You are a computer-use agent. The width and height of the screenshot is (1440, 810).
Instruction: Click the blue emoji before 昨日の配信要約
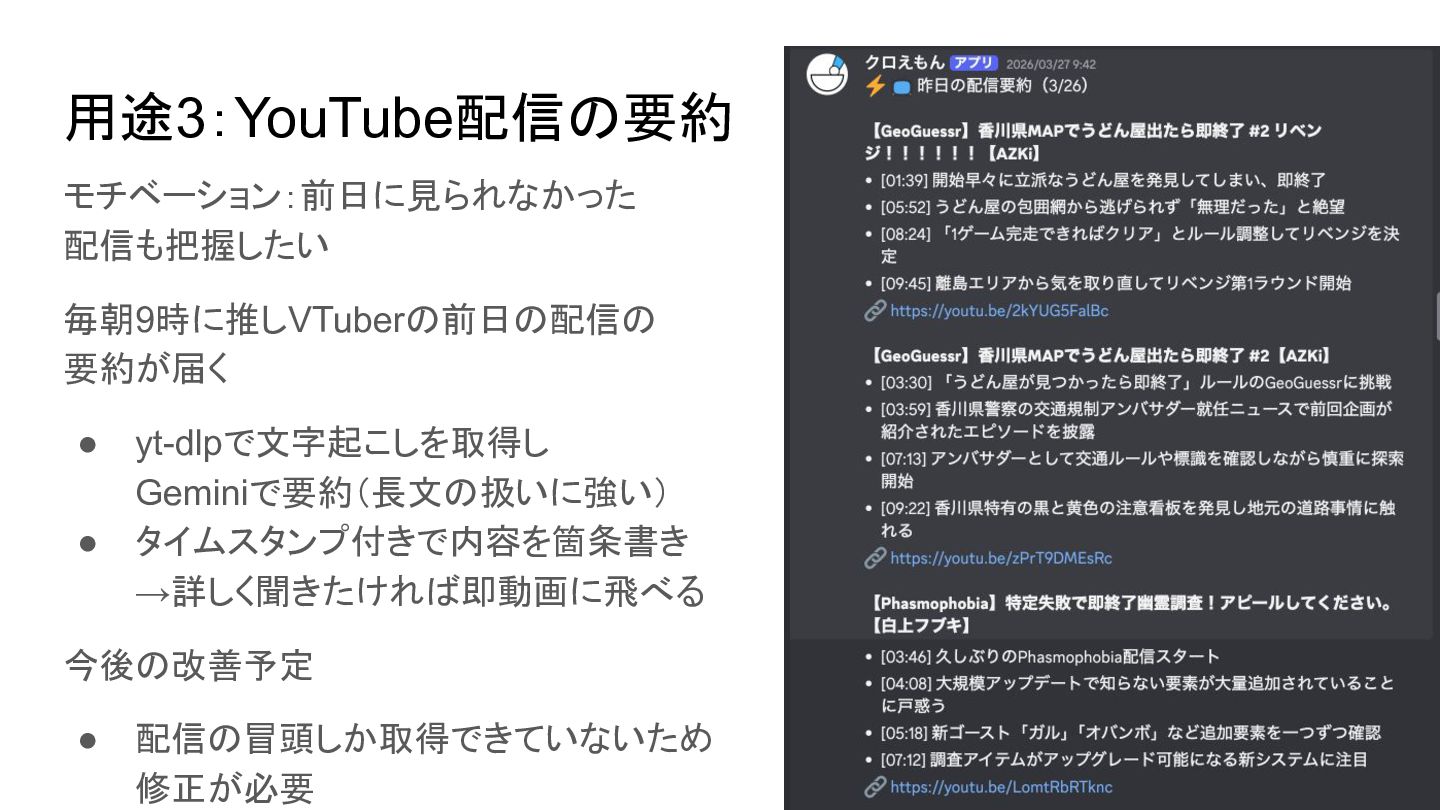click(x=901, y=87)
